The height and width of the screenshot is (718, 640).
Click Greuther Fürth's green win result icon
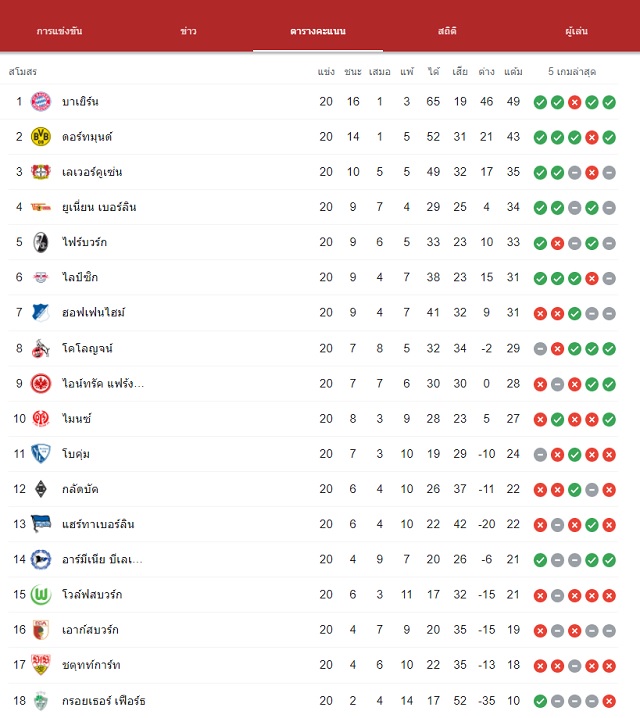coord(540,701)
